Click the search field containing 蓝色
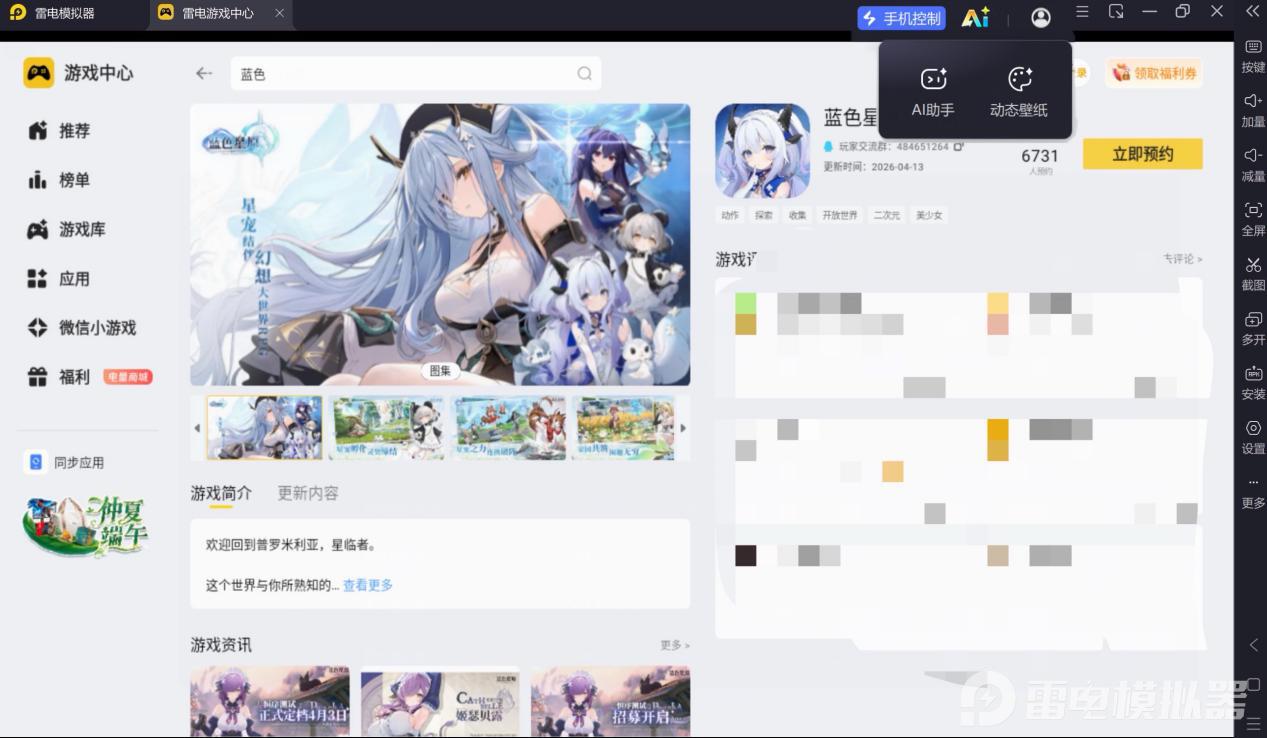This screenshot has height=738, width=1267. coord(416,74)
